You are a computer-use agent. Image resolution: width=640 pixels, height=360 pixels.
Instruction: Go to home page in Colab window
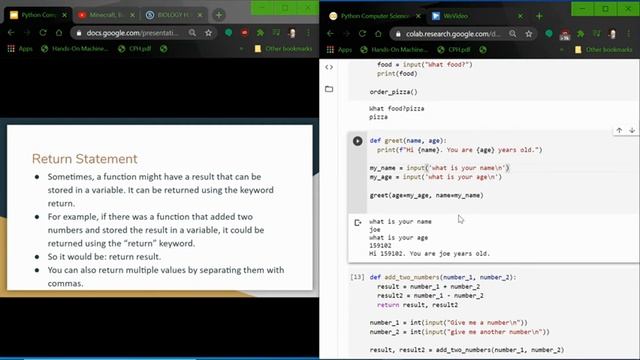(x=378, y=34)
